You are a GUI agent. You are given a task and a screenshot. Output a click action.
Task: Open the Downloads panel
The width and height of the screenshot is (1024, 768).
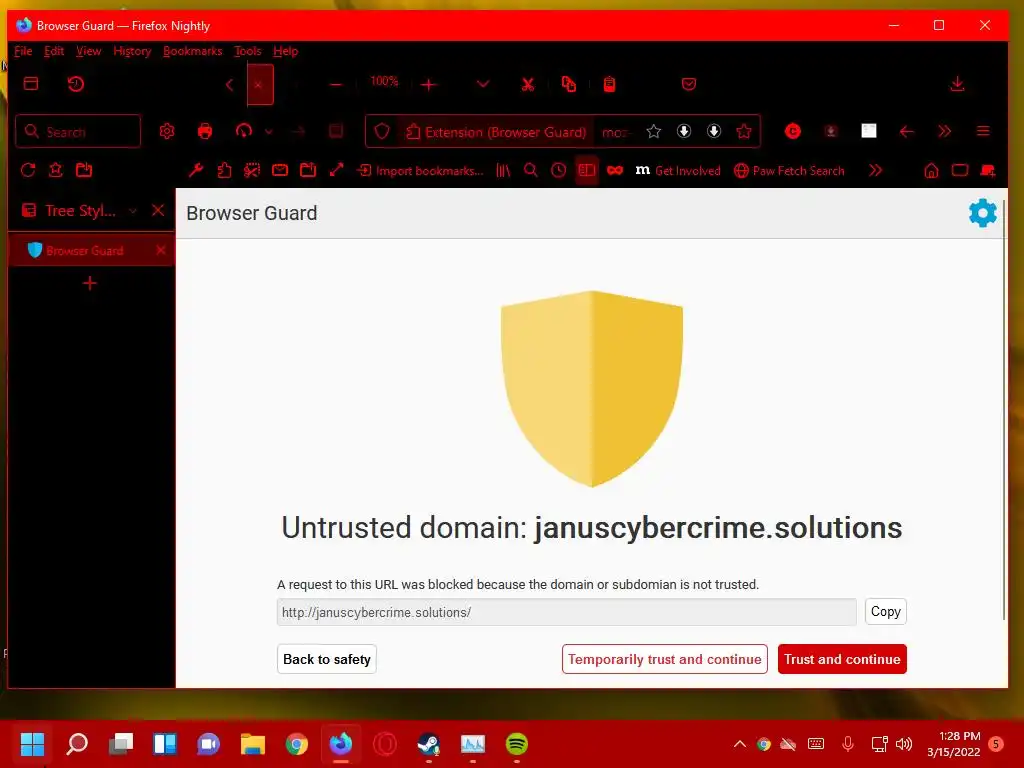tap(957, 84)
